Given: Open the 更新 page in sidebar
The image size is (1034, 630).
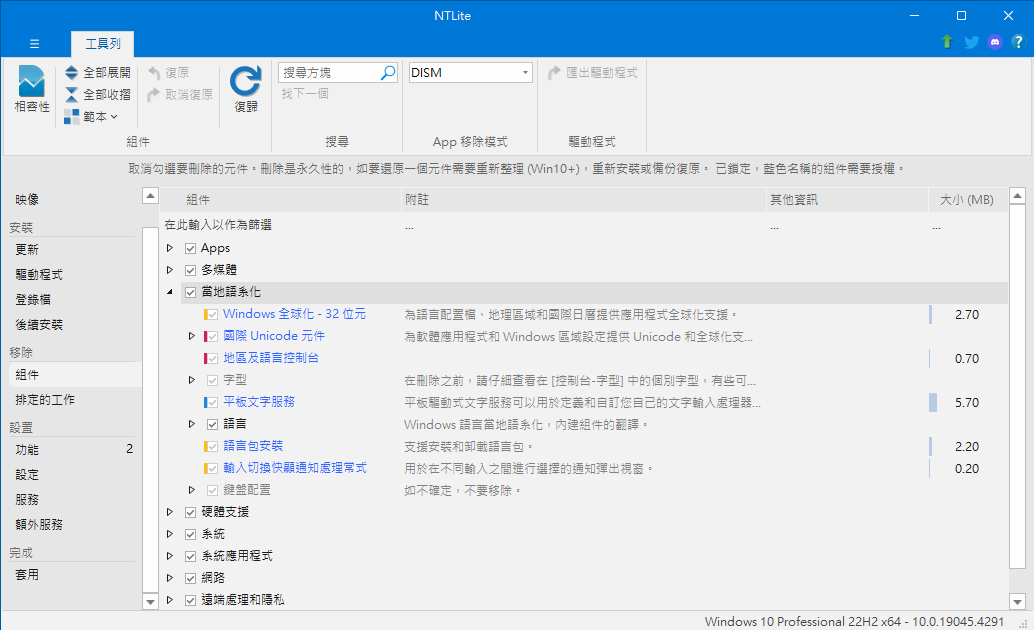Looking at the screenshot, I should (x=27, y=249).
